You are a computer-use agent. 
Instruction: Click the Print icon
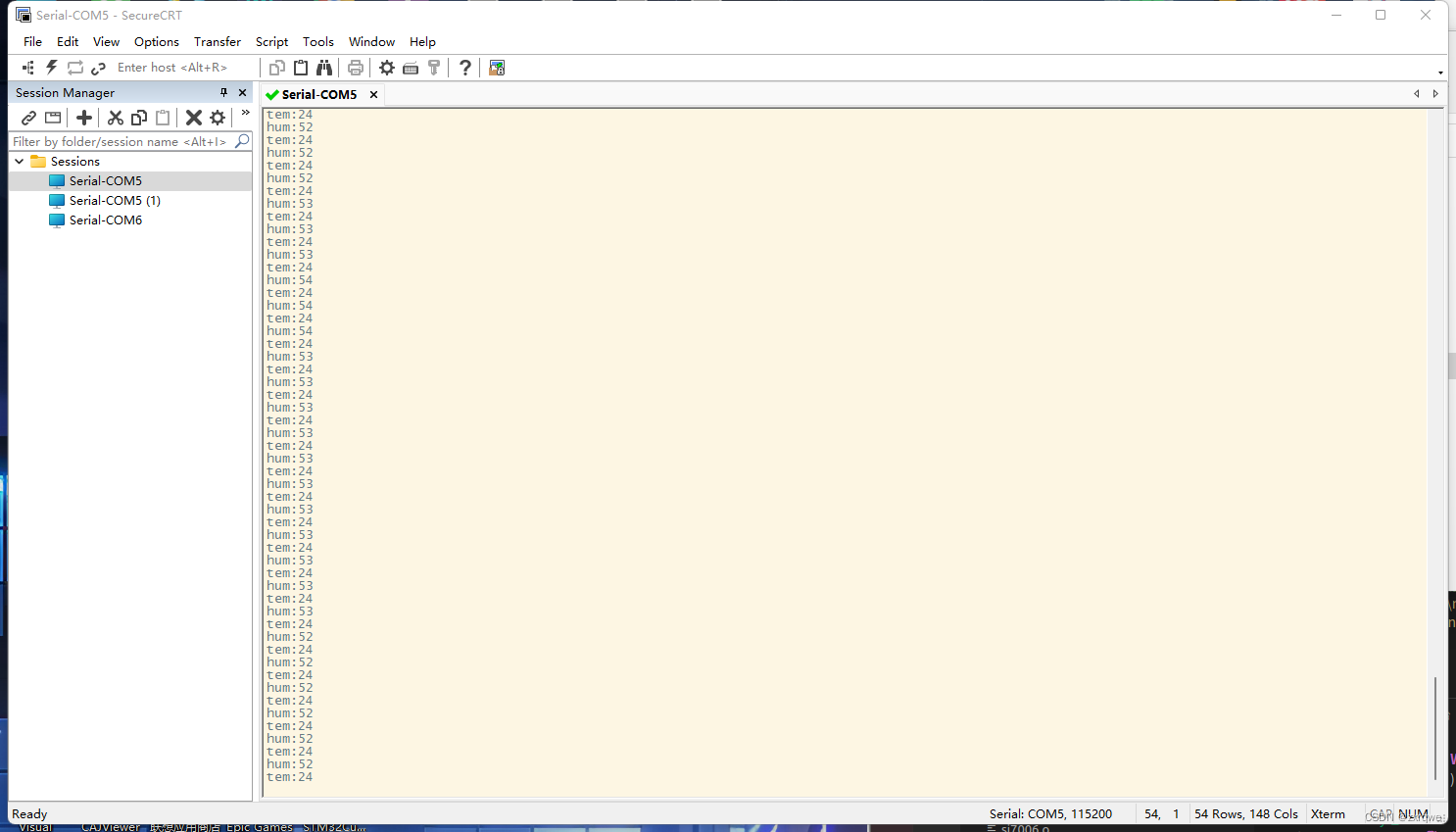(x=356, y=68)
